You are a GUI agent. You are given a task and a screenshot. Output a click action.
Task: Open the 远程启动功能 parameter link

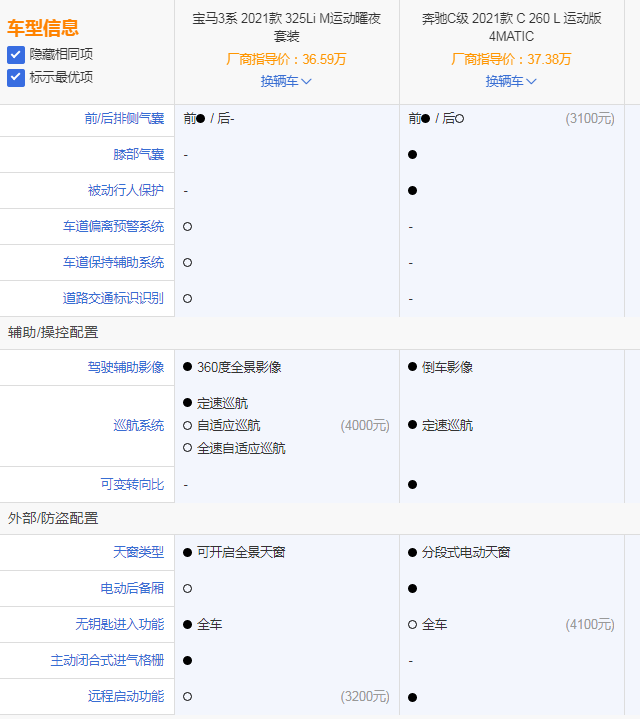pos(125,696)
